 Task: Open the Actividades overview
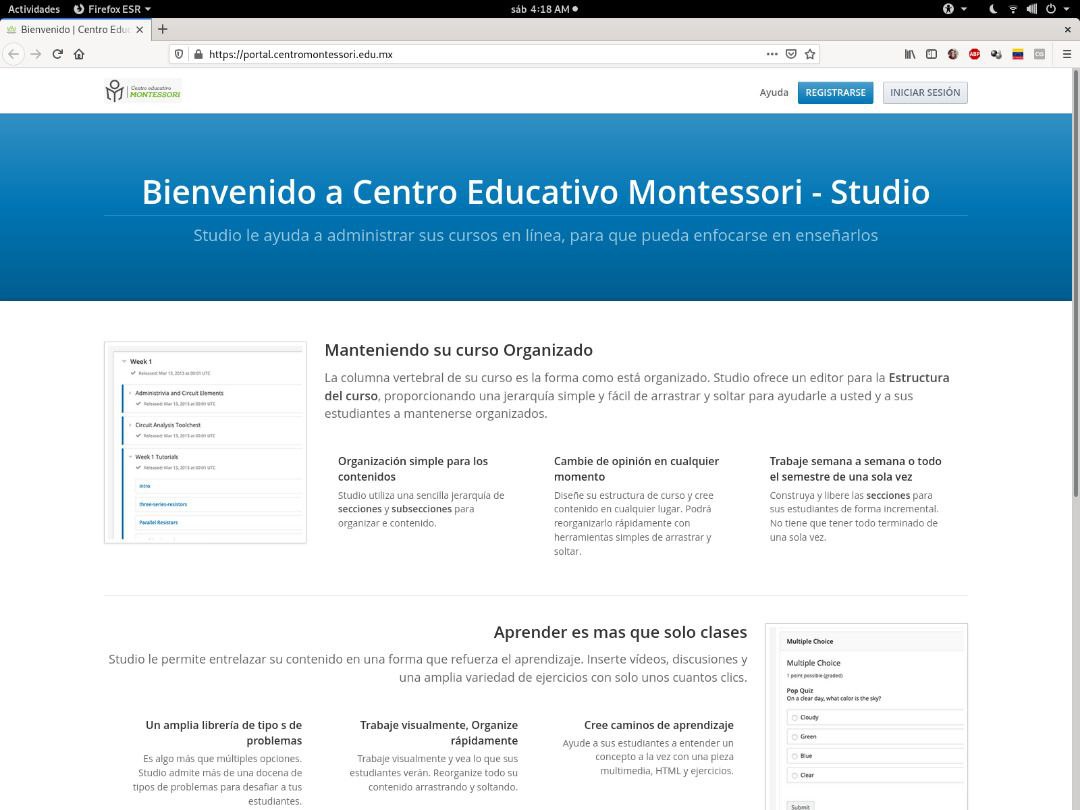34,9
